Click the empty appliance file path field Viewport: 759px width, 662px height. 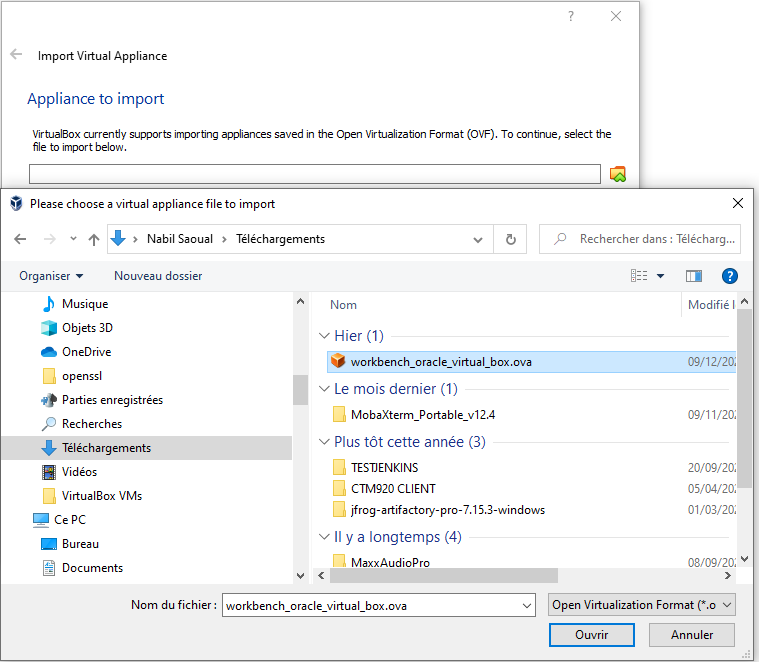(x=315, y=174)
